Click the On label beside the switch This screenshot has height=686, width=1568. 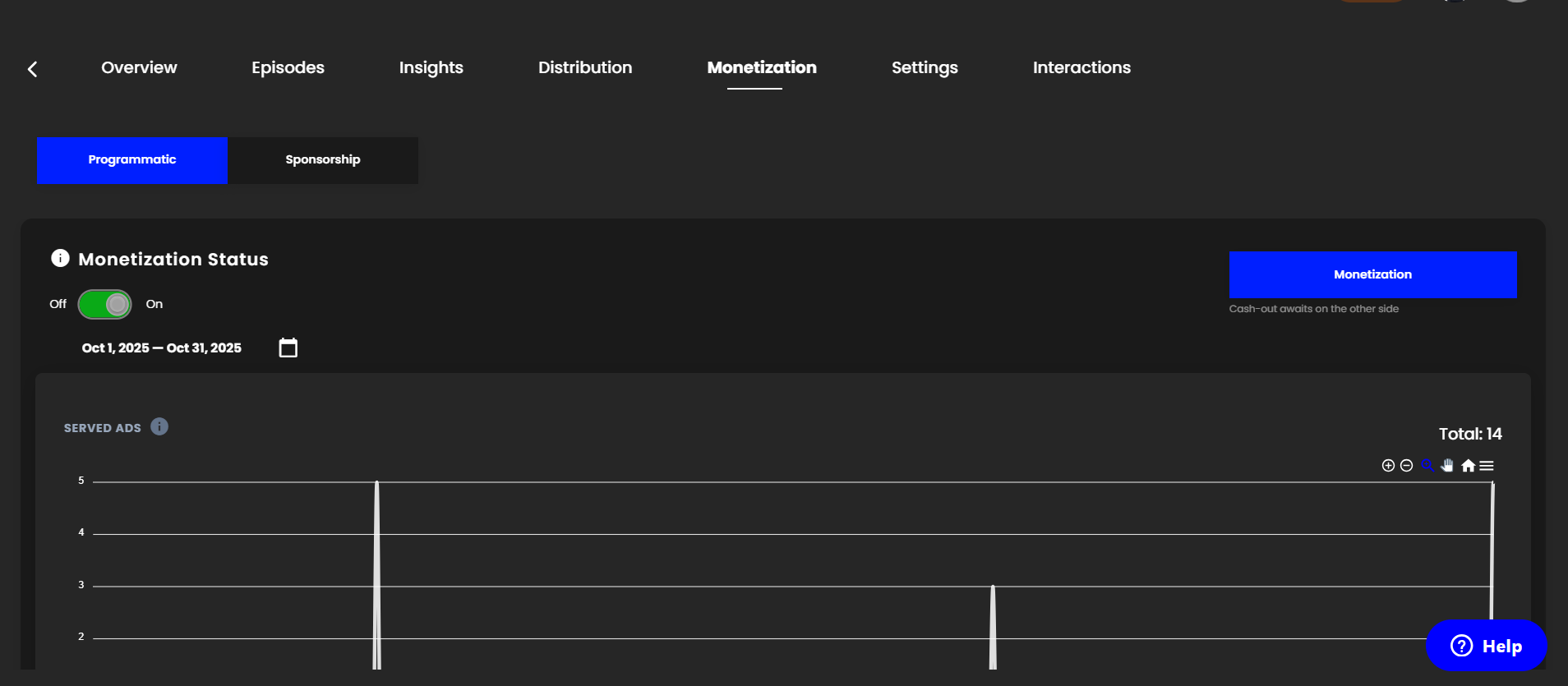click(154, 304)
